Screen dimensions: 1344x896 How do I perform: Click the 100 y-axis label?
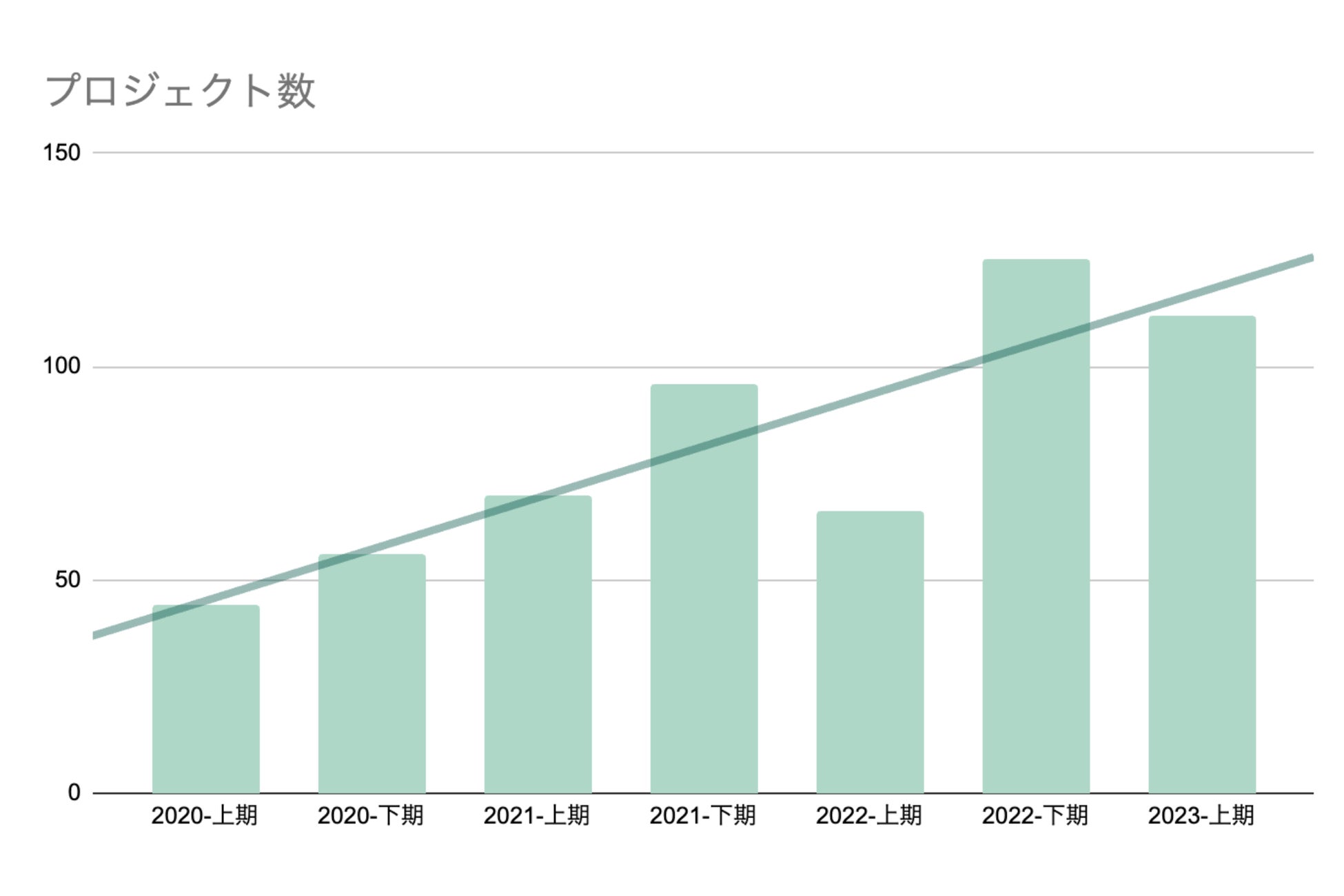pos(62,366)
